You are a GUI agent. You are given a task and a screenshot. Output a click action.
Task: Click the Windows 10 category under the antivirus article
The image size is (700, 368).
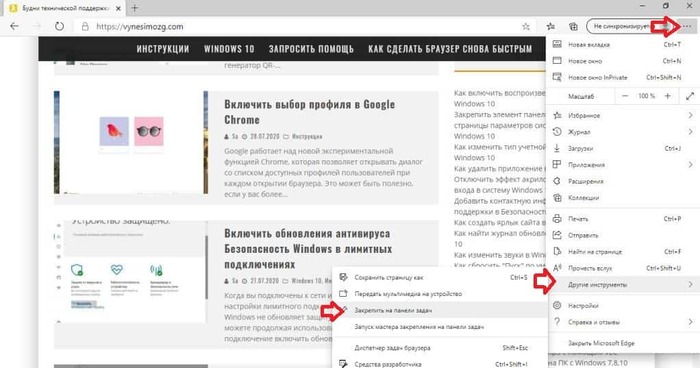tap(306, 281)
